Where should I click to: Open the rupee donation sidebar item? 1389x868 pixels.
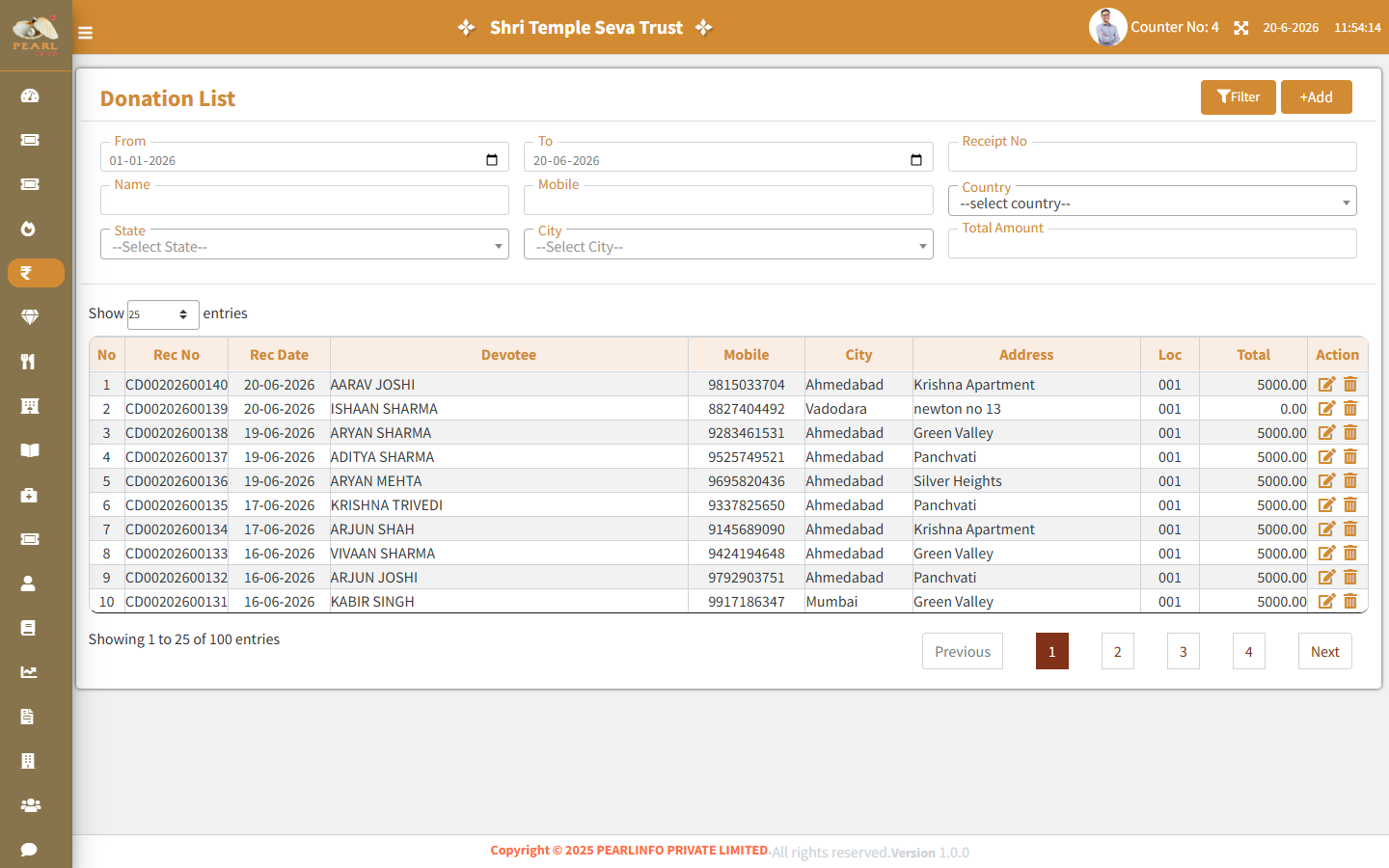coord(36,273)
